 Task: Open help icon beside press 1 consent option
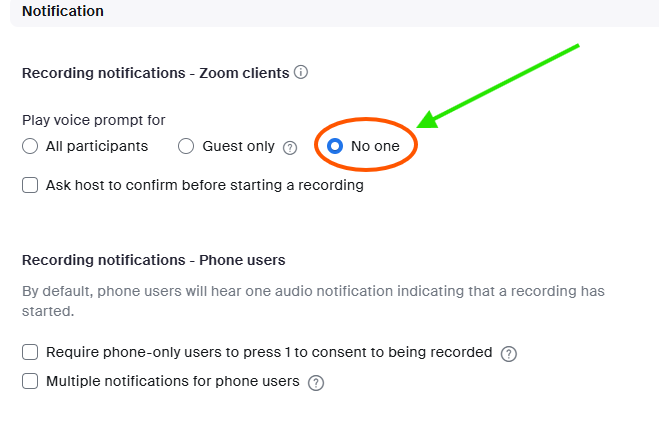(509, 353)
